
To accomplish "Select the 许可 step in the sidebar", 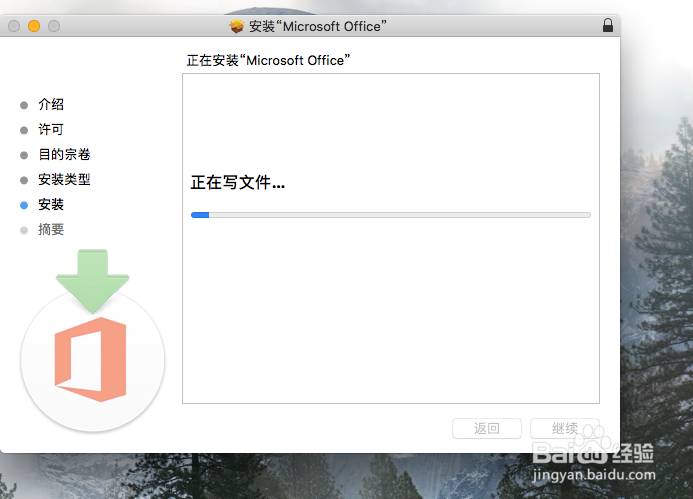I will (x=51, y=129).
